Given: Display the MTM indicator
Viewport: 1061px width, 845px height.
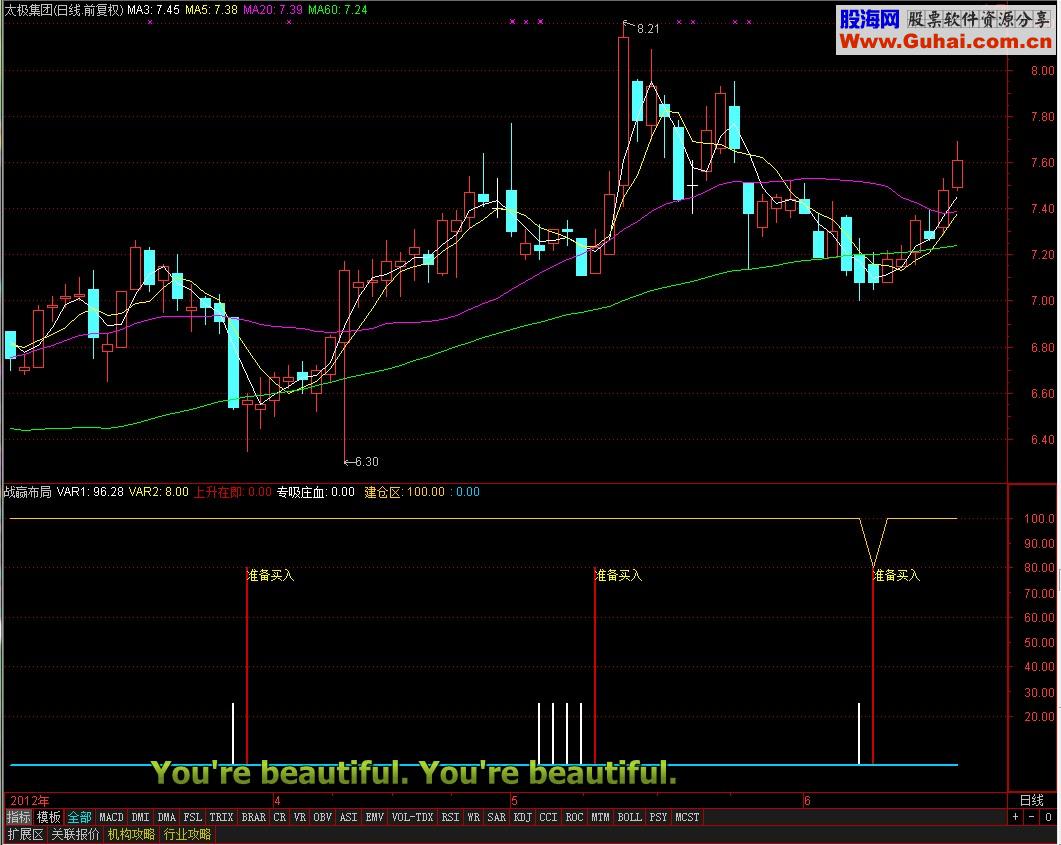Looking at the screenshot, I should pyautogui.click(x=600, y=817).
